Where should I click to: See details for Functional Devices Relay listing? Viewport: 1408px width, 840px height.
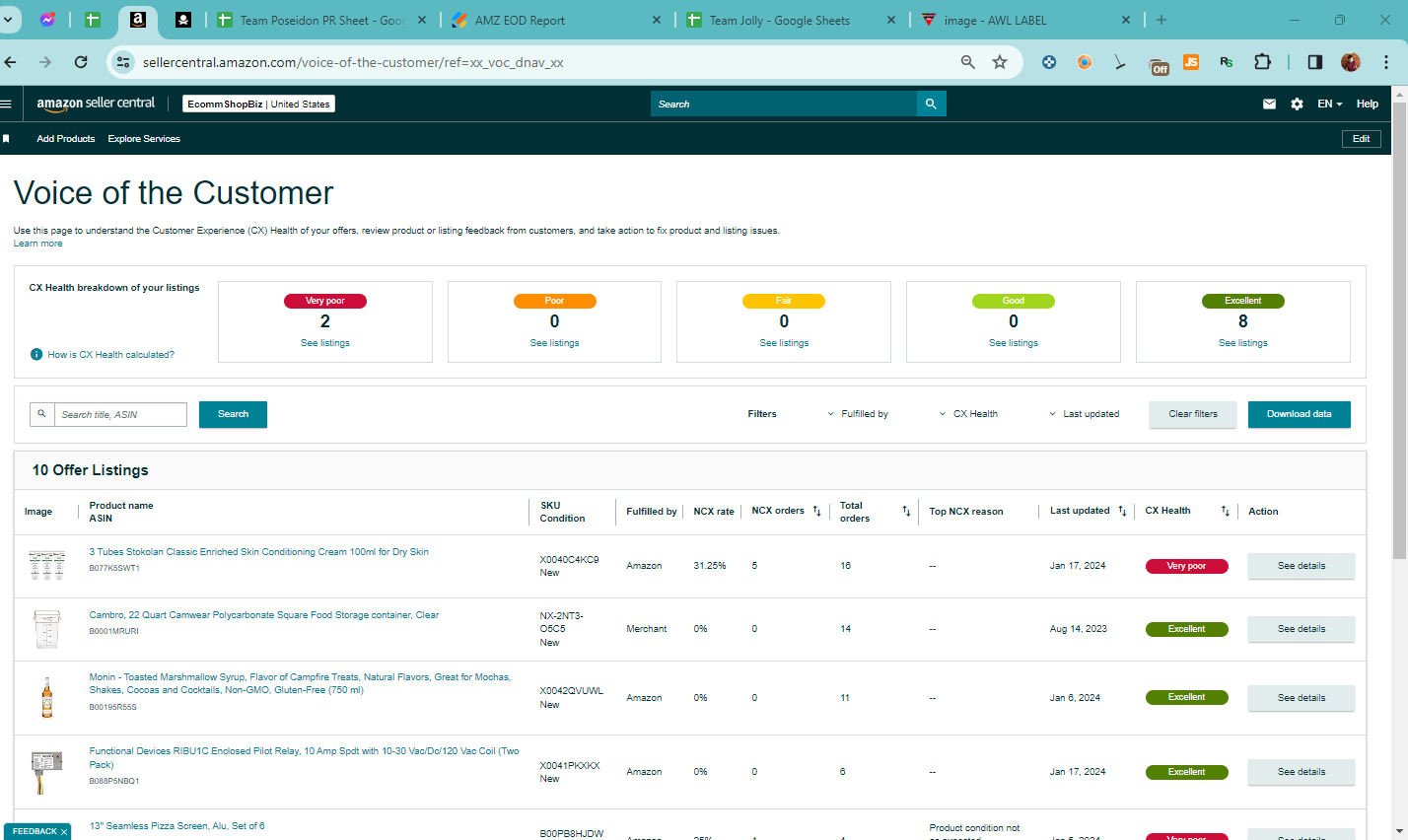1301,772
